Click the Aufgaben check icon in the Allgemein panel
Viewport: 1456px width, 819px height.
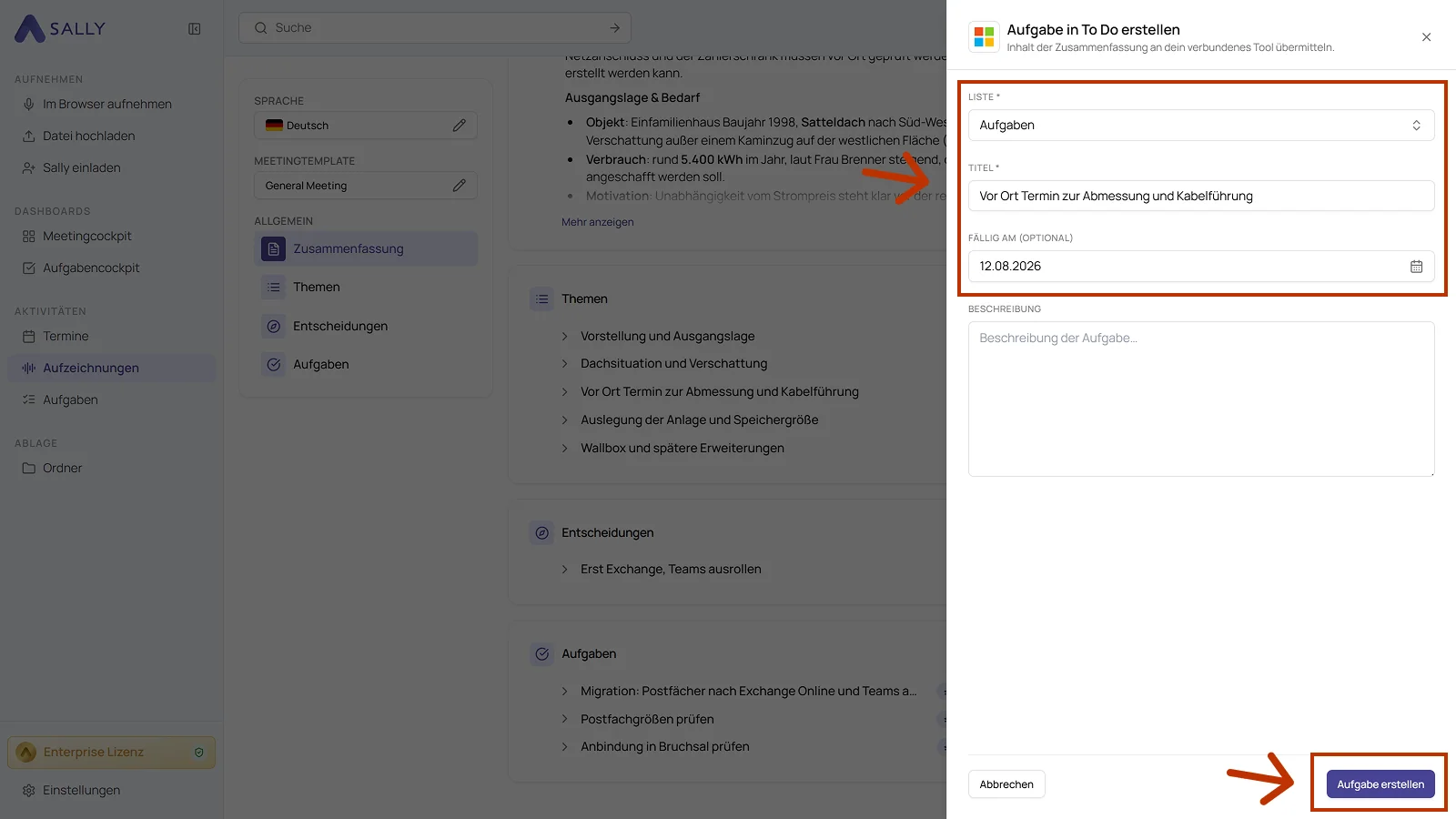tap(273, 365)
